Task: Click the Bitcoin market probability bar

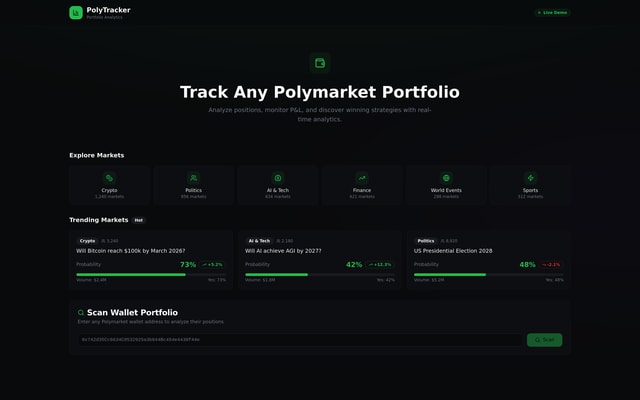Action: 151,274
